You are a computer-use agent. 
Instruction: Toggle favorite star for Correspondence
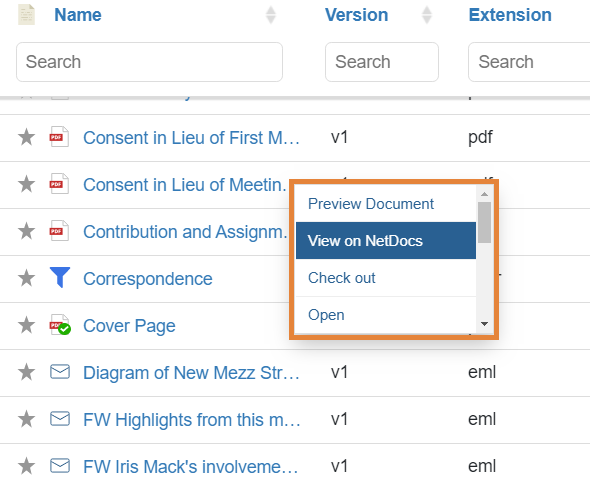tap(26, 278)
